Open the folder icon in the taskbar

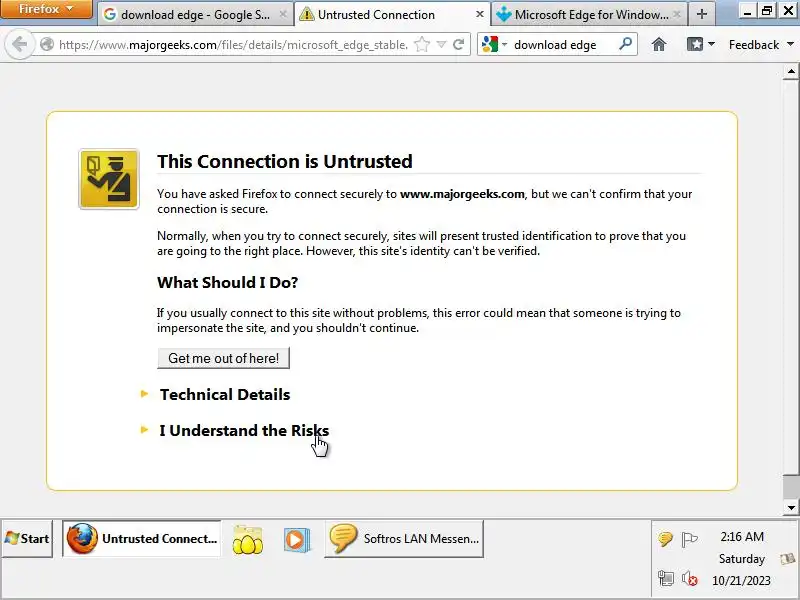click(x=247, y=539)
